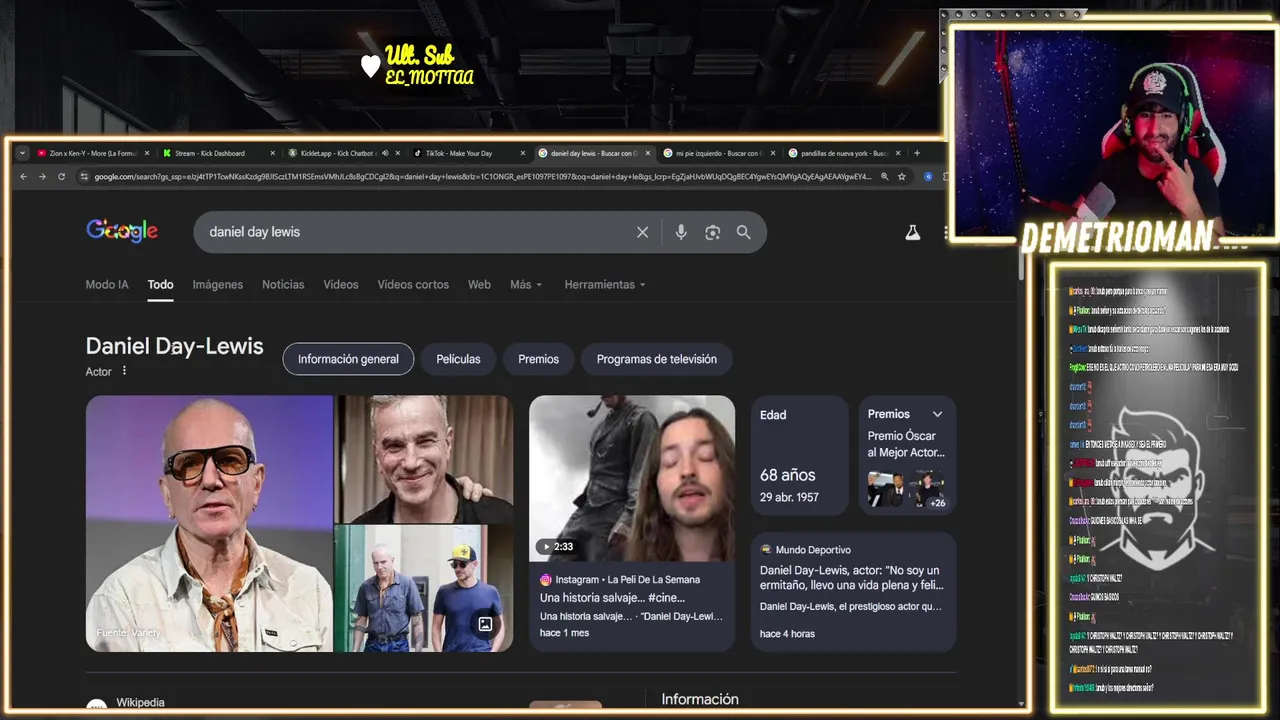Click the muted speaker icon on Kicklet tab
1280x720 pixels.
[386, 153]
